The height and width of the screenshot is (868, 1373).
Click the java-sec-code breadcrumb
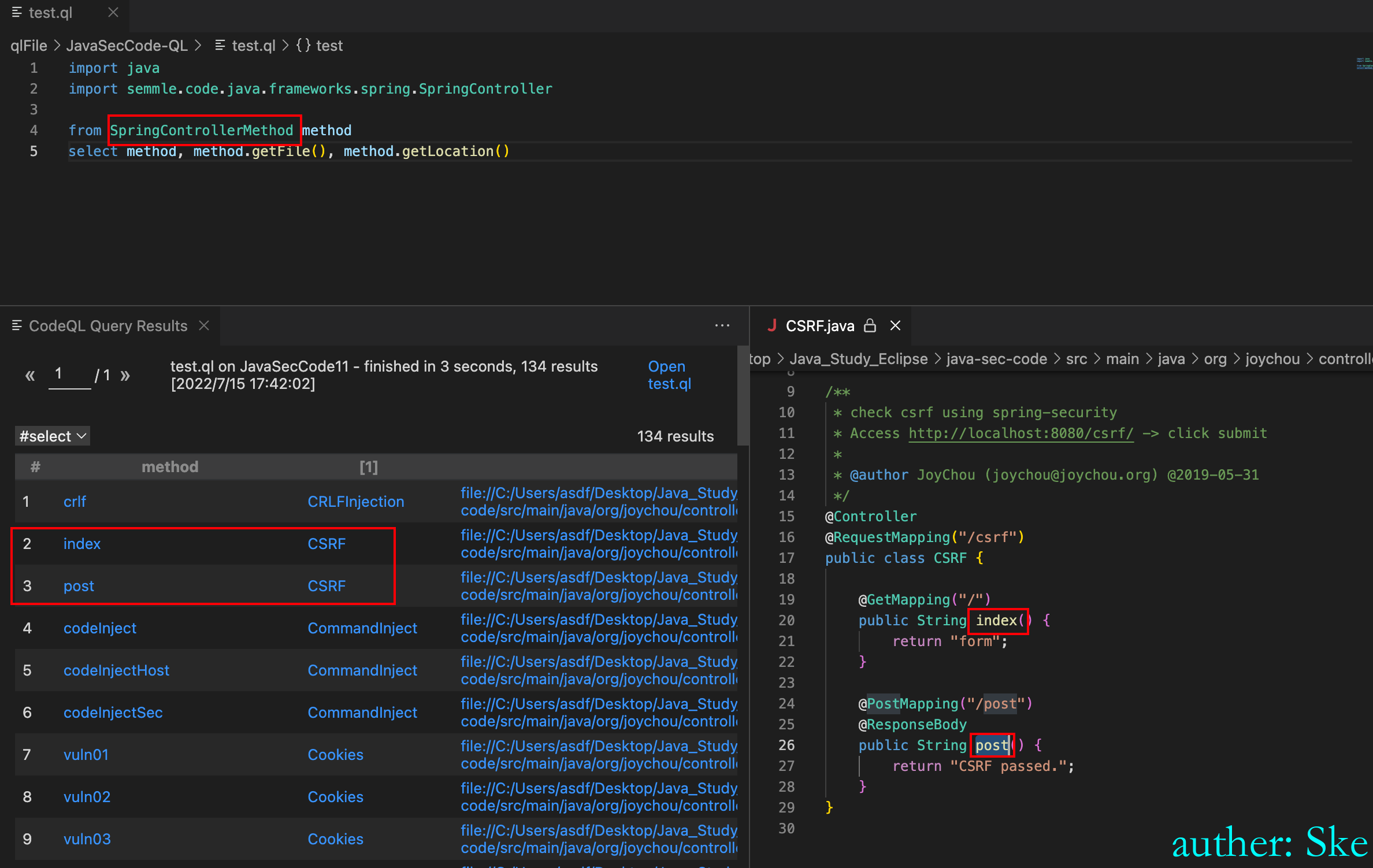[997, 359]
